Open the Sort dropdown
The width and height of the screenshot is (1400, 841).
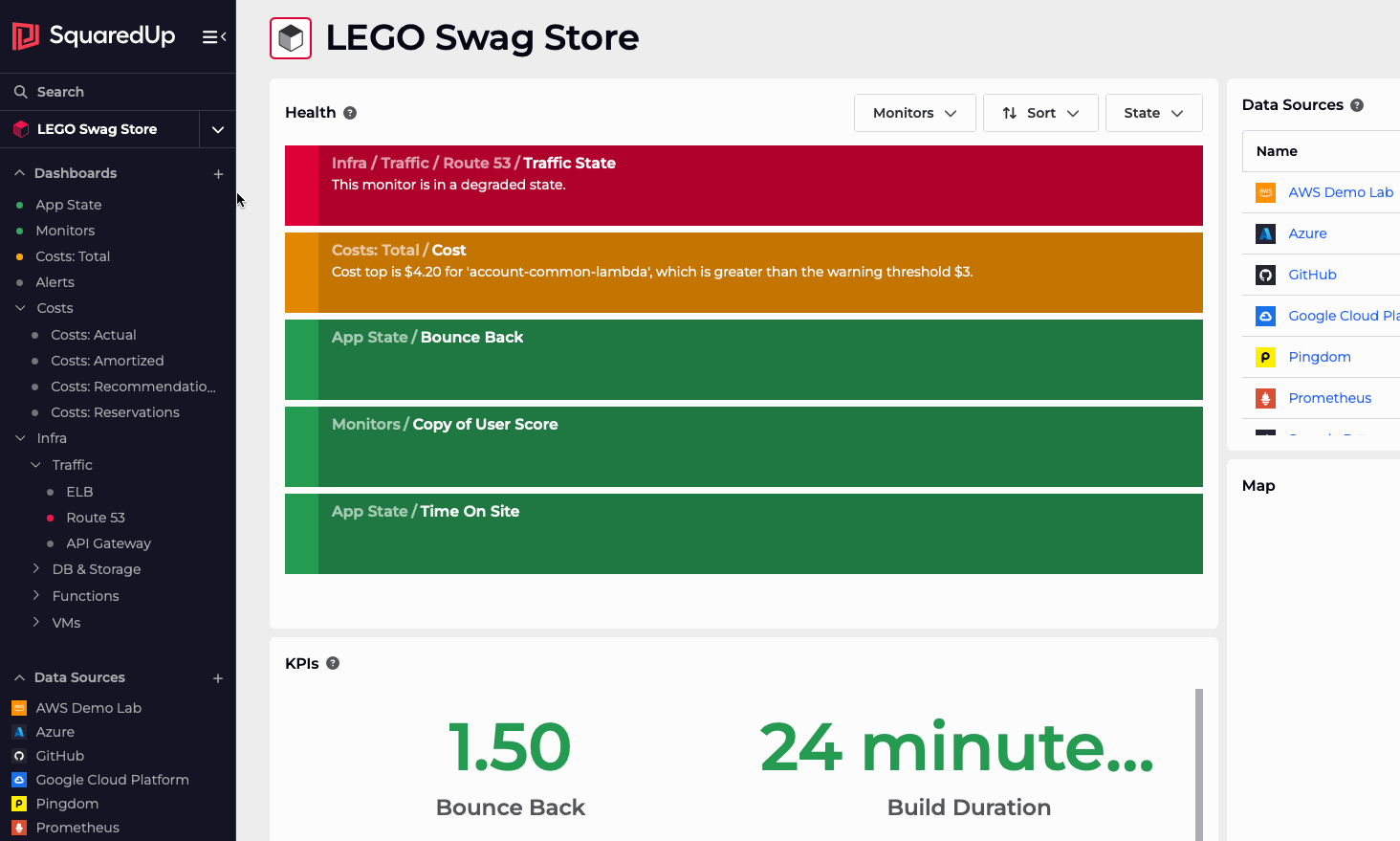1040,113
